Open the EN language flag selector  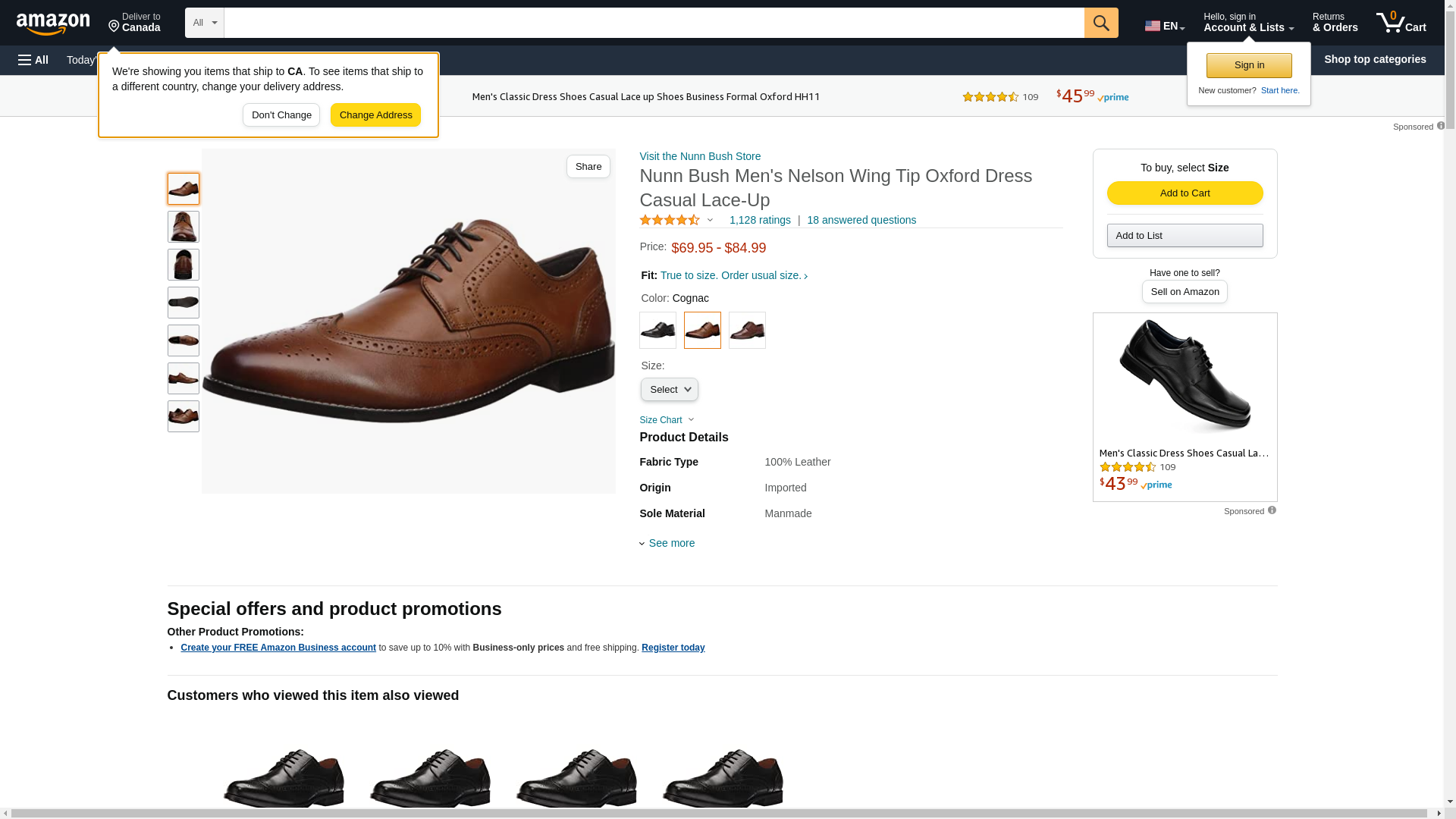tap(1164, 26)
